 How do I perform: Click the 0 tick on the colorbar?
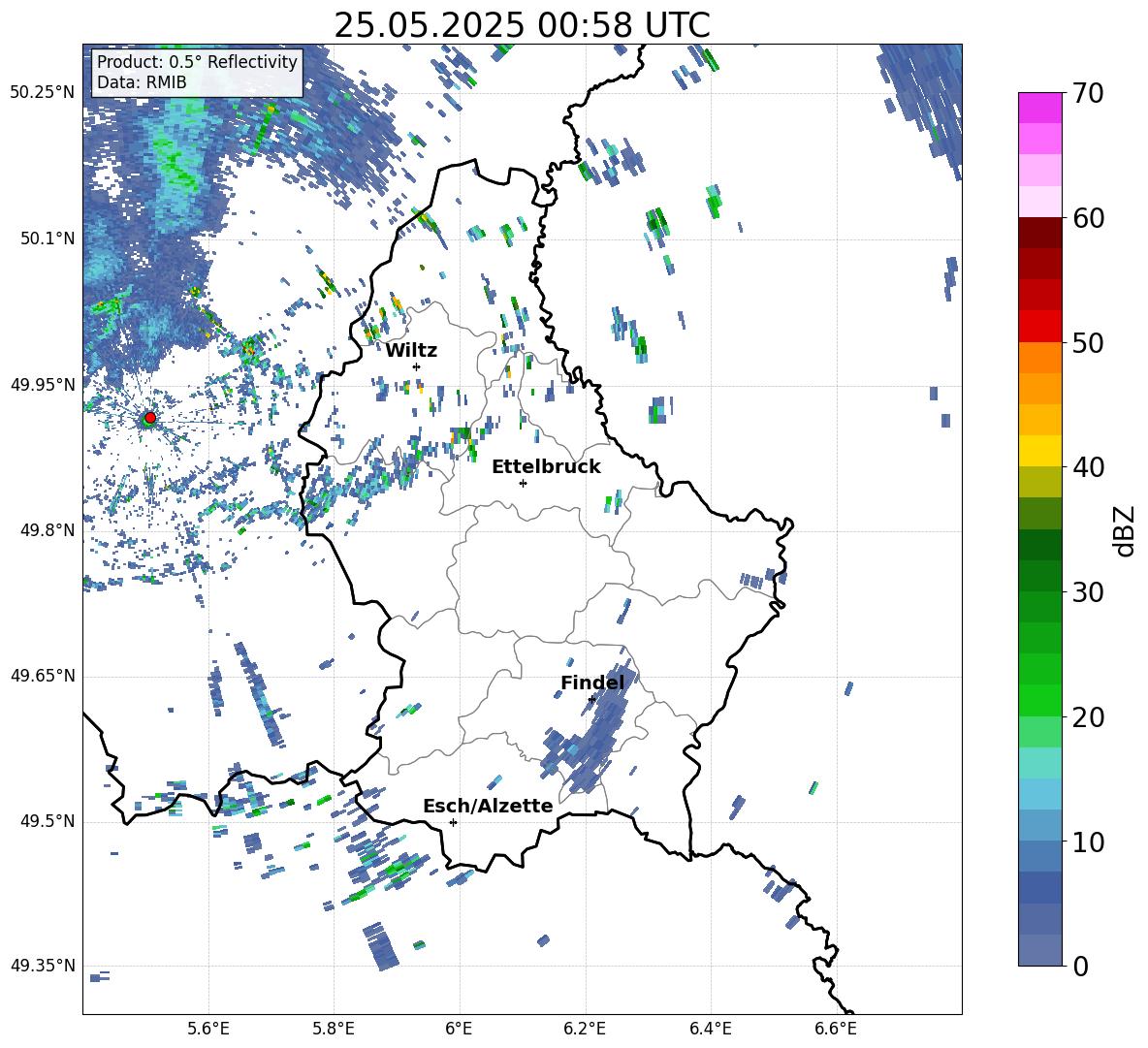(1079, 966)
